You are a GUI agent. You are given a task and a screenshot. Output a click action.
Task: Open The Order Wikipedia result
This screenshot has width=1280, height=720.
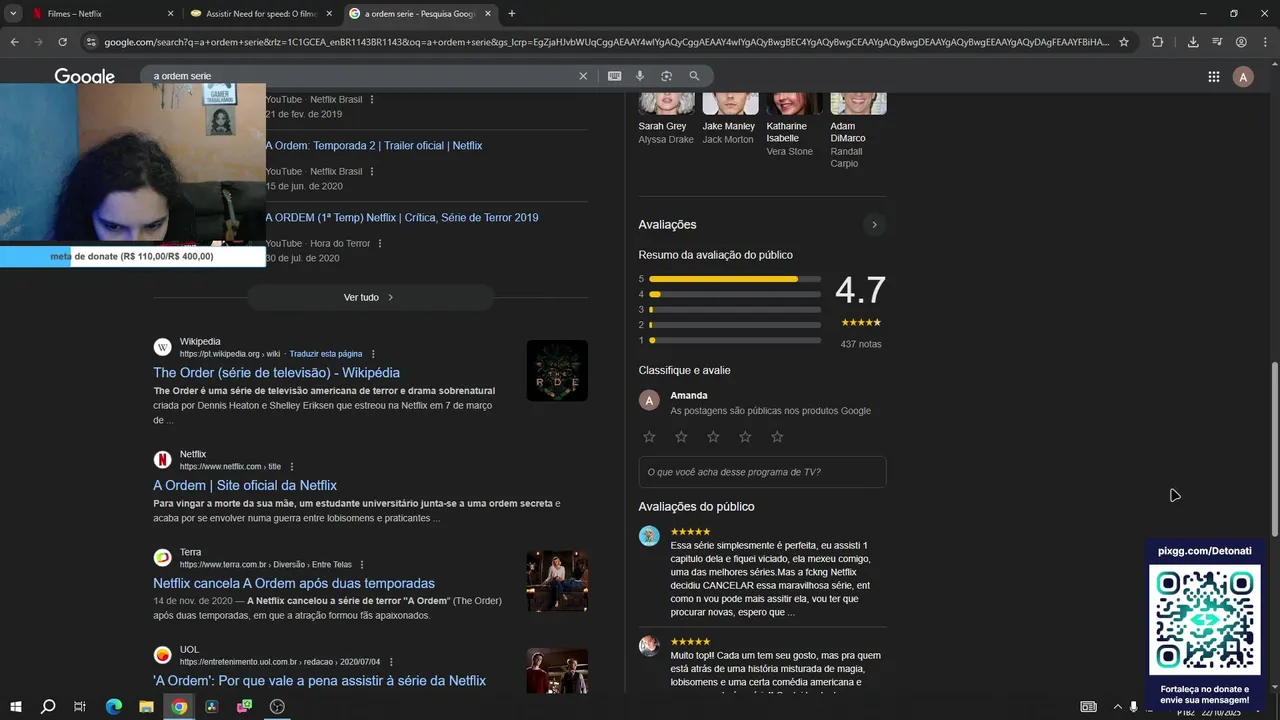[276, 373]
